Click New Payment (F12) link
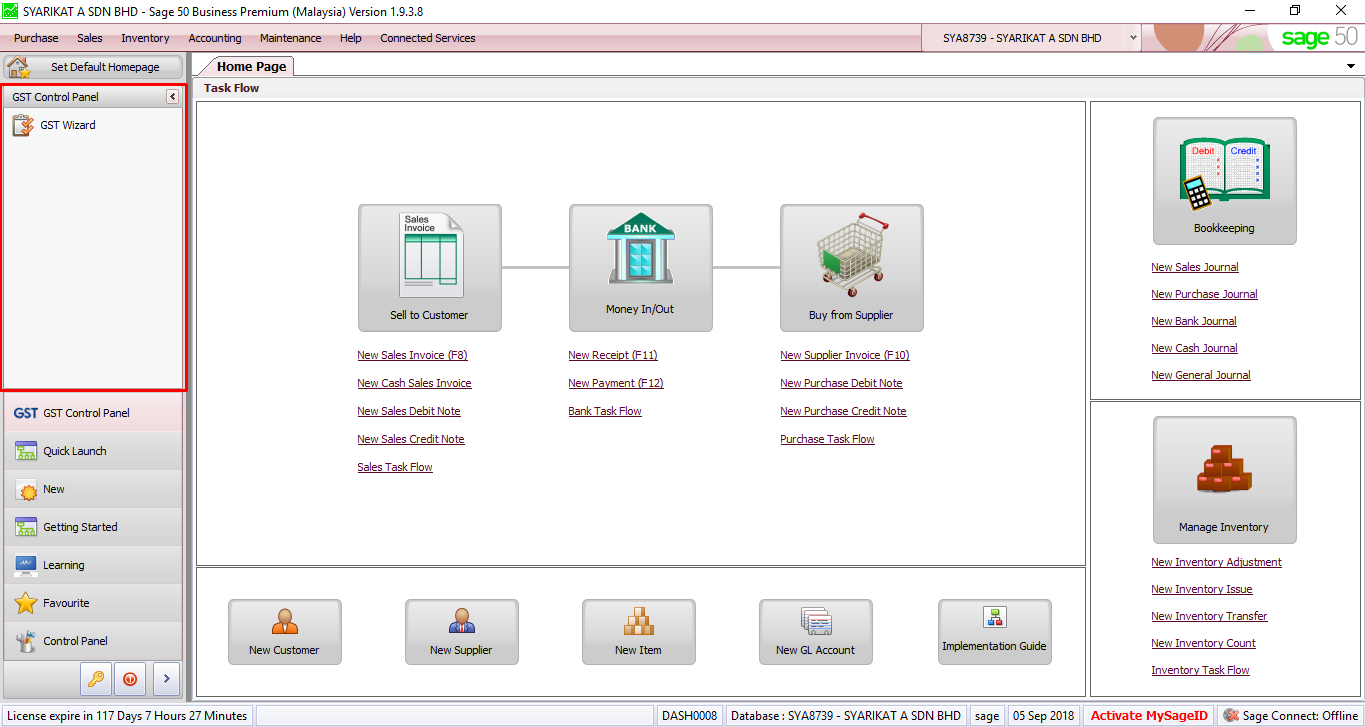The width and height of the screenshot is (1365, 727). pyautogui.click(x=616, y=383)
